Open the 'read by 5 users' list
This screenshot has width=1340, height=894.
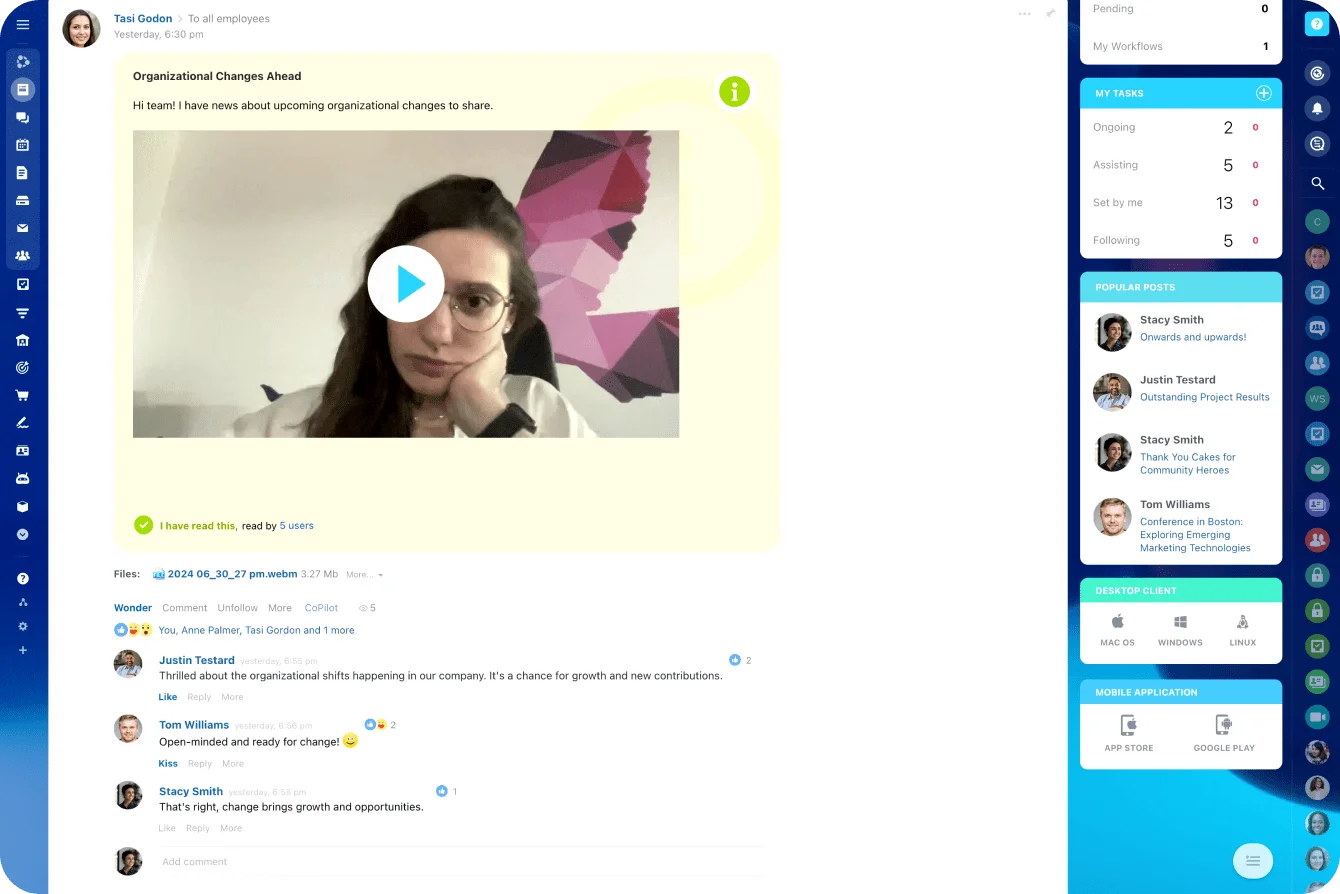point(296,525)
